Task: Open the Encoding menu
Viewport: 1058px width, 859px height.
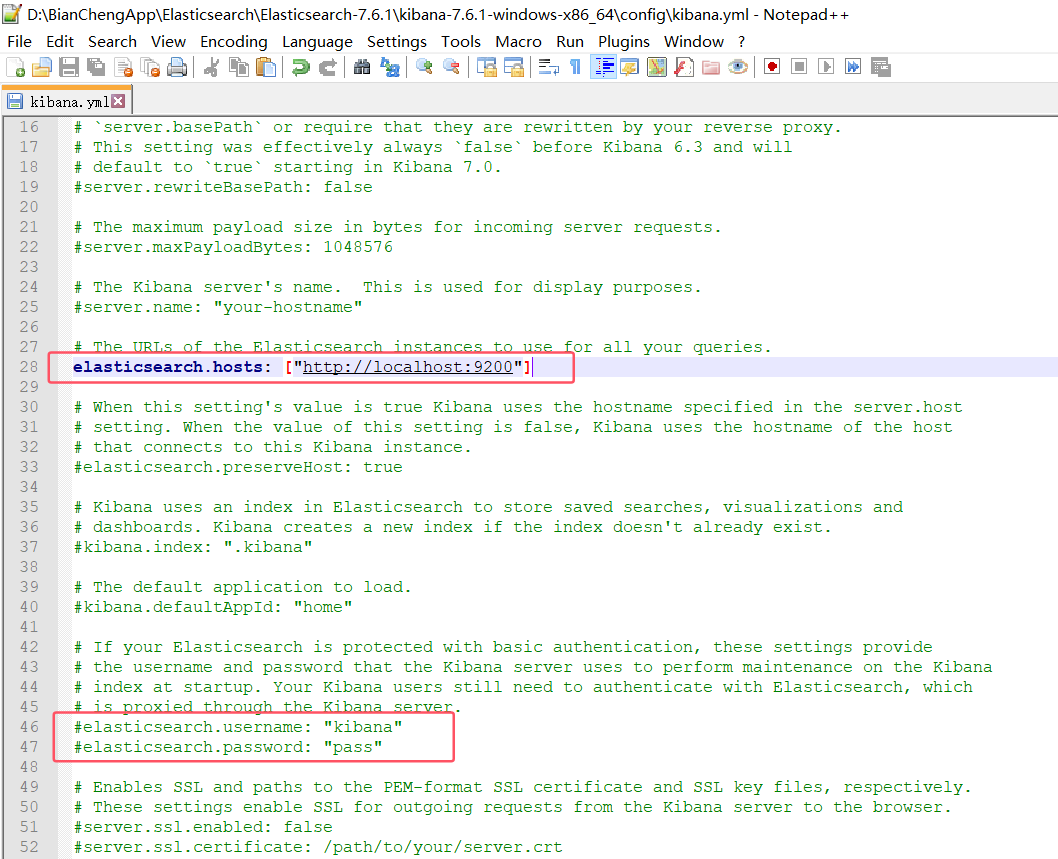Action: (x=233, y=42)
